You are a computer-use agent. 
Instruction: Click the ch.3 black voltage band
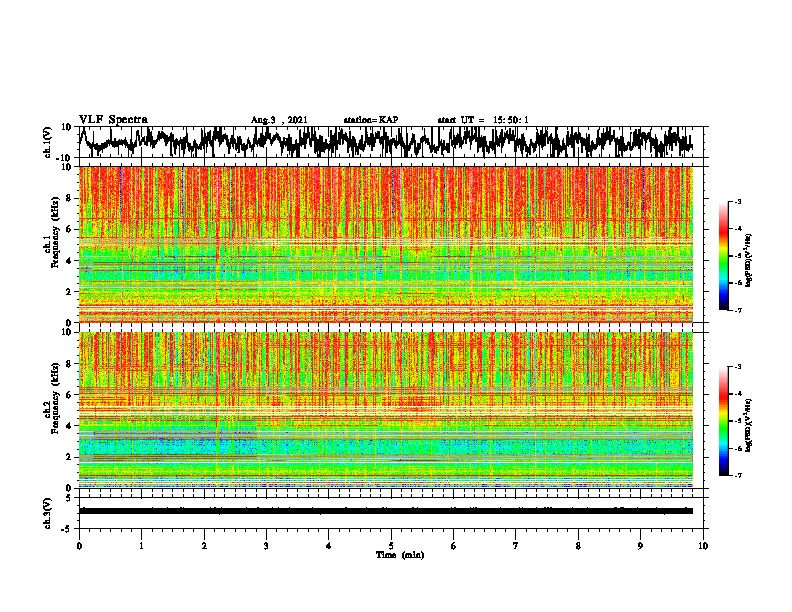tap(386, 511)
